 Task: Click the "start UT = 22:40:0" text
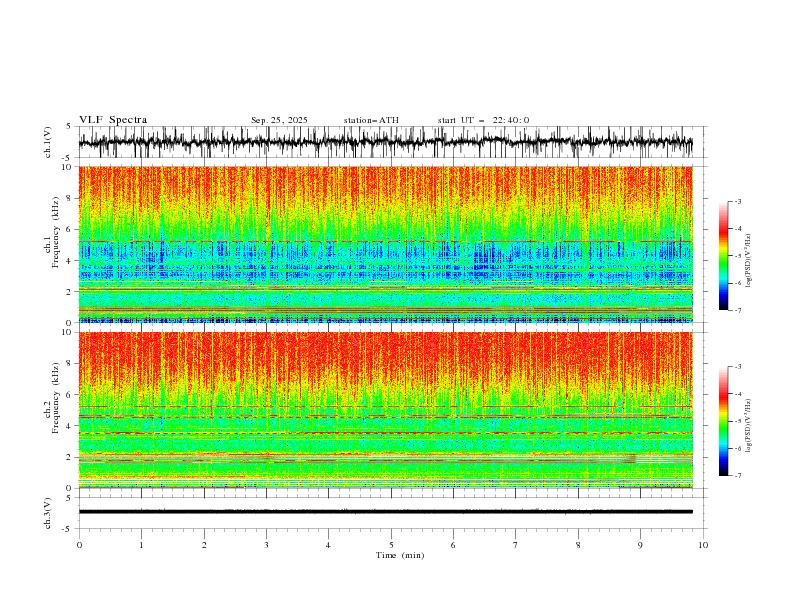(x=483, y=120)
